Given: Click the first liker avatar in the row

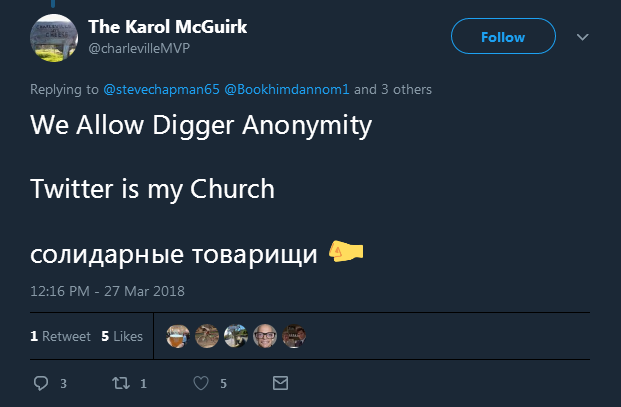Looking at the screenshot, I should (x=178, y=336).
